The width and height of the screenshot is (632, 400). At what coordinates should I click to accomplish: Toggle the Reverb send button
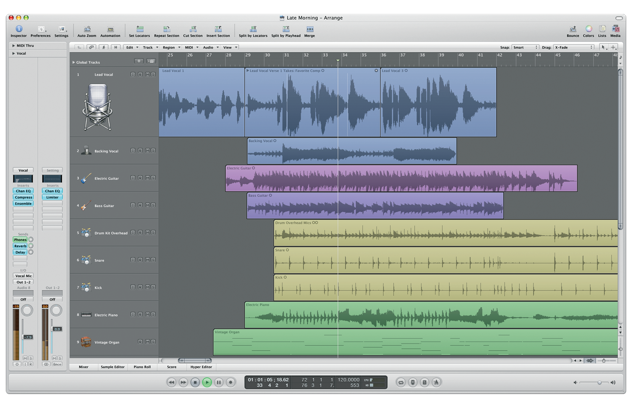(20, 246)
